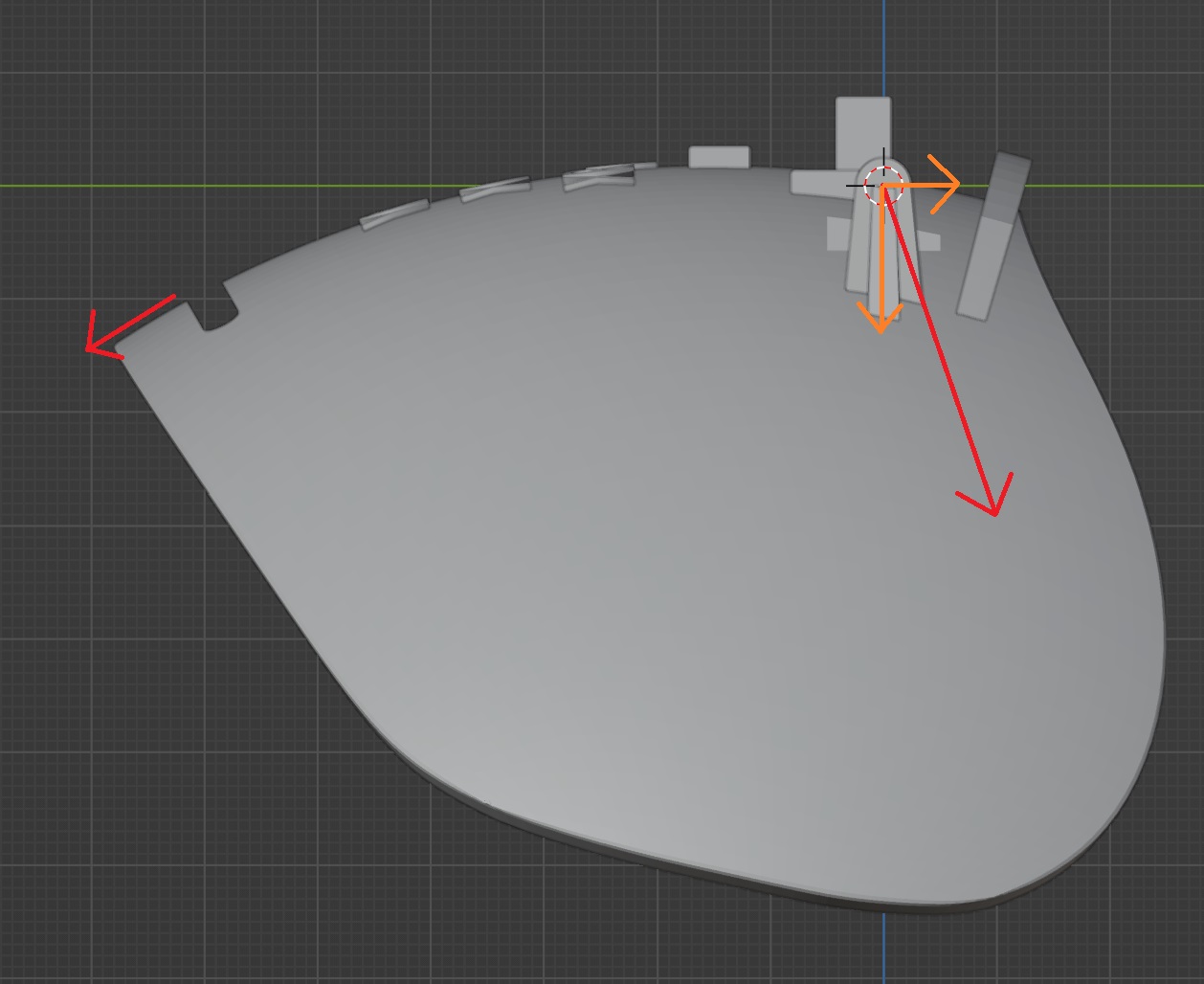Select the leftmost slanted slat on top edge
The image size is (1204, 984).
click(393, 213)
